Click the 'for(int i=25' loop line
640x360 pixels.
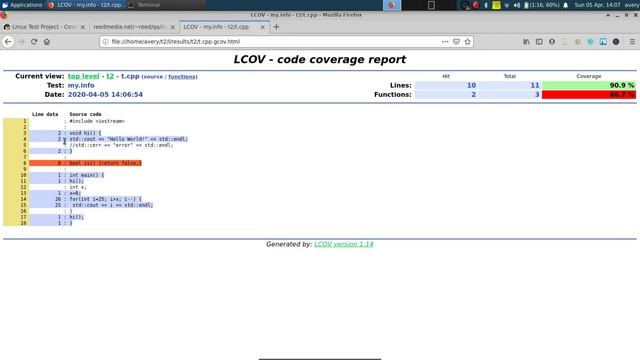(105, 199)
